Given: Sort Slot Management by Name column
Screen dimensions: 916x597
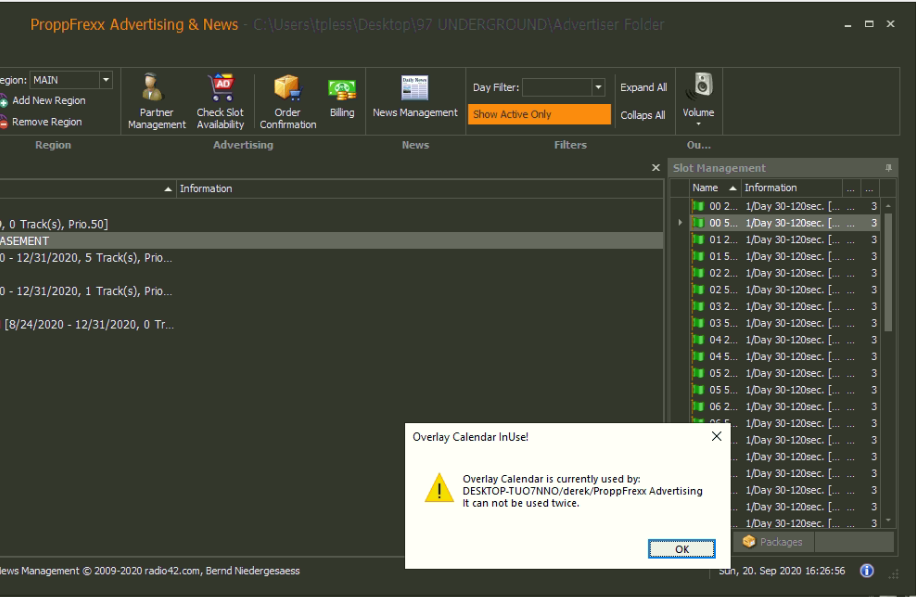Looking at the screenshot, I should [715, 188].
